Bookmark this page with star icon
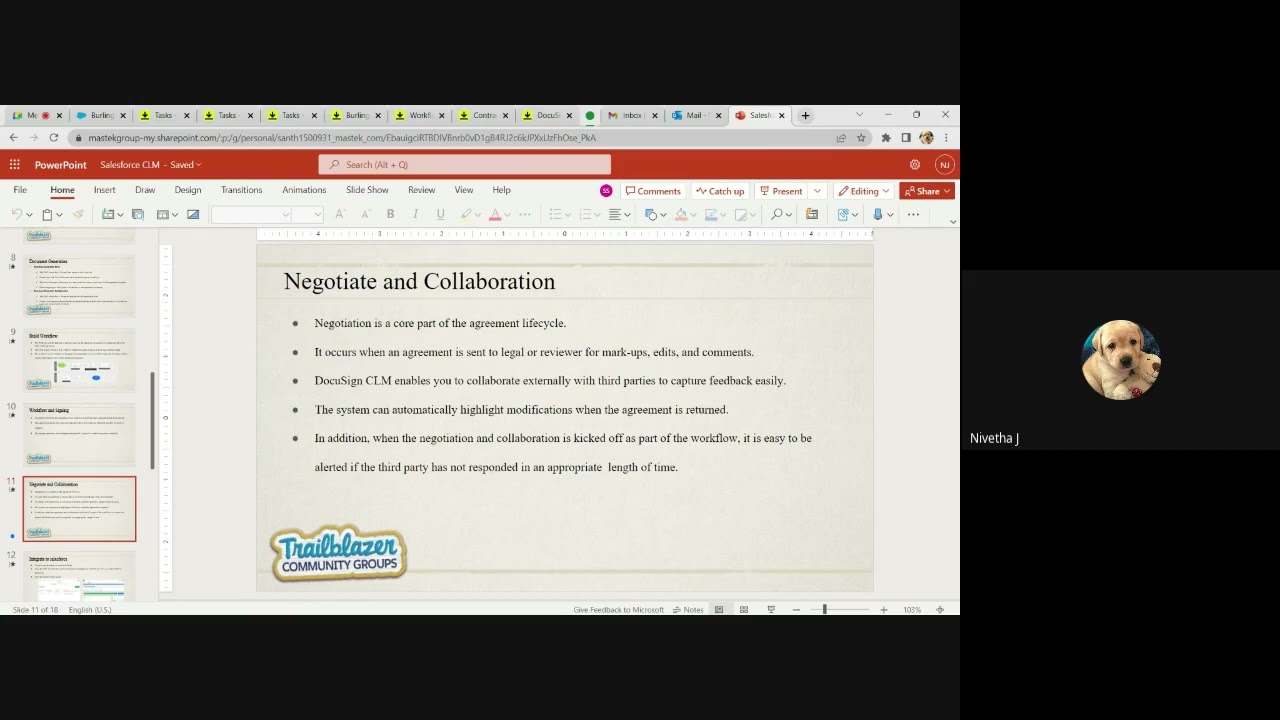Screen dimensions: 1280x720 tap(861, 138)
